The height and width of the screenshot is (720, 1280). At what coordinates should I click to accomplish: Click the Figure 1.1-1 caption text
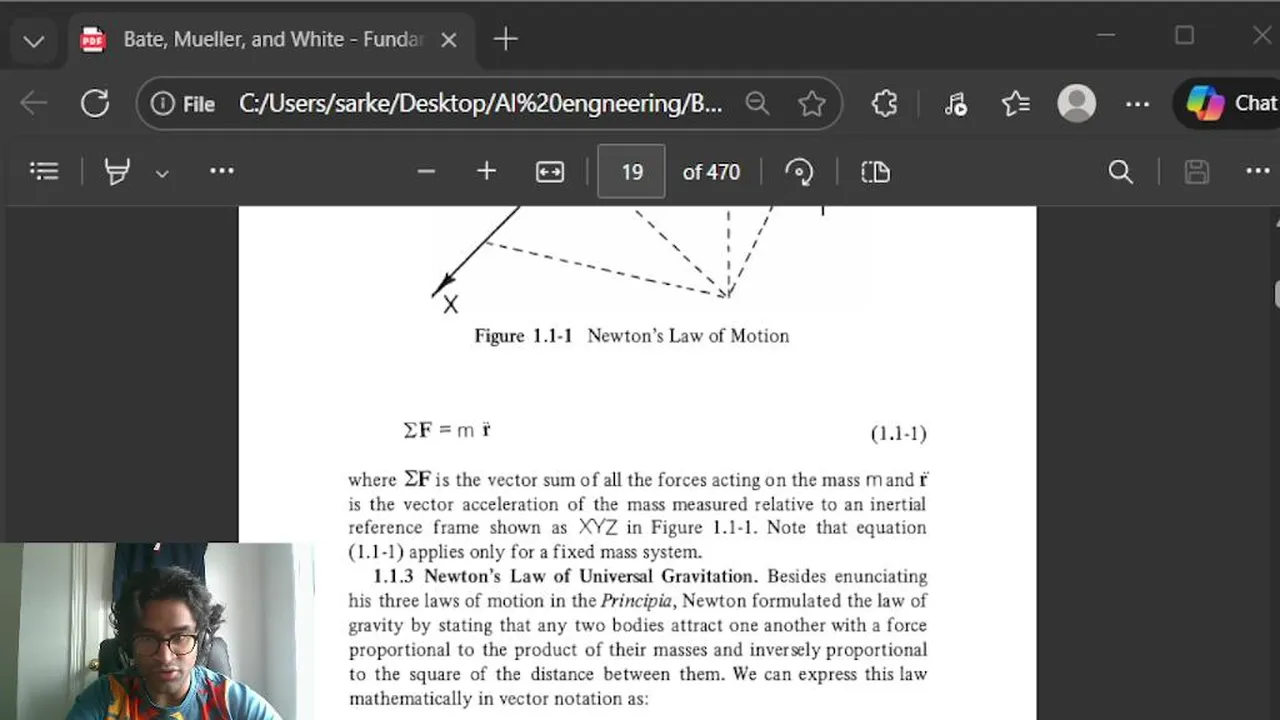(632, 336)
